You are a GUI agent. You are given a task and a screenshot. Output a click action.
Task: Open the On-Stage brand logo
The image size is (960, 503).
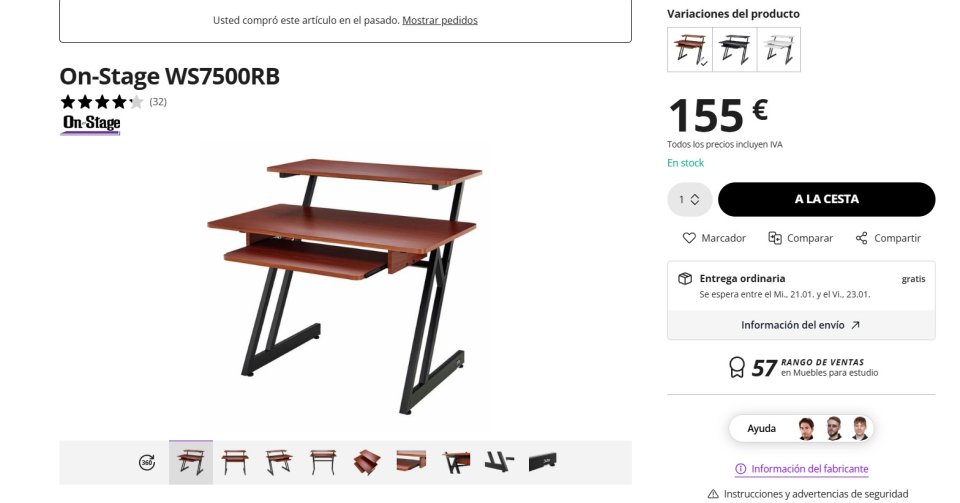coord(91,123)
